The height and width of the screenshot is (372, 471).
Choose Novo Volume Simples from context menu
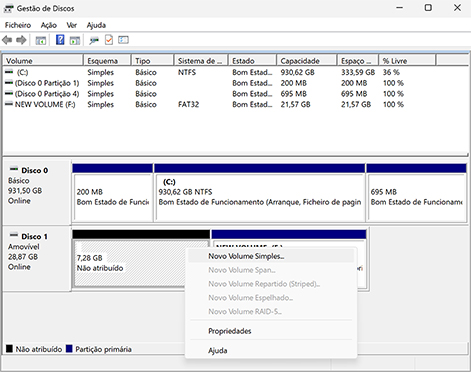coord(271,256)
